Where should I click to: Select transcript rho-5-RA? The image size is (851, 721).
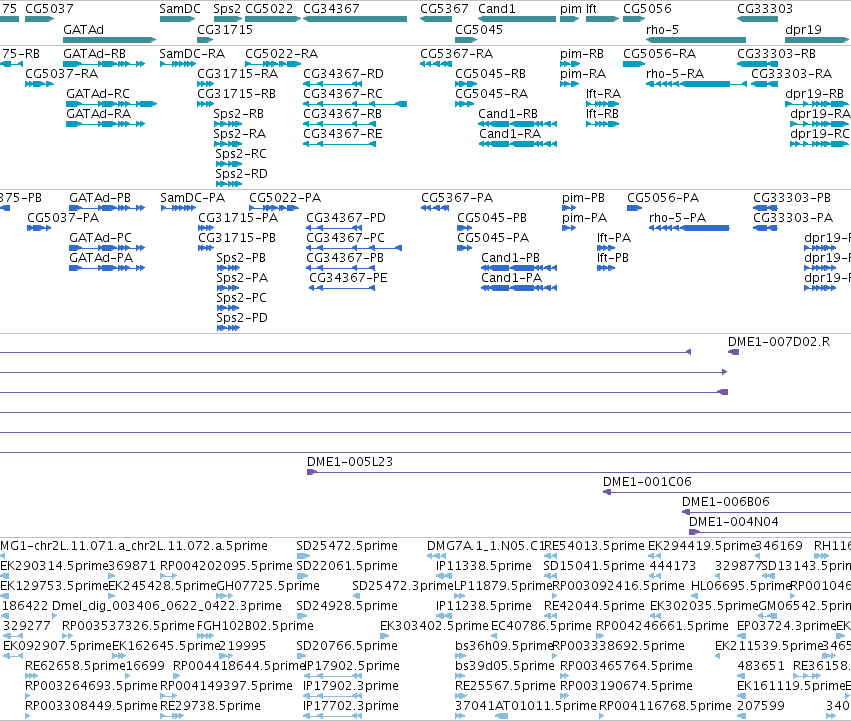tap(696, 84)
